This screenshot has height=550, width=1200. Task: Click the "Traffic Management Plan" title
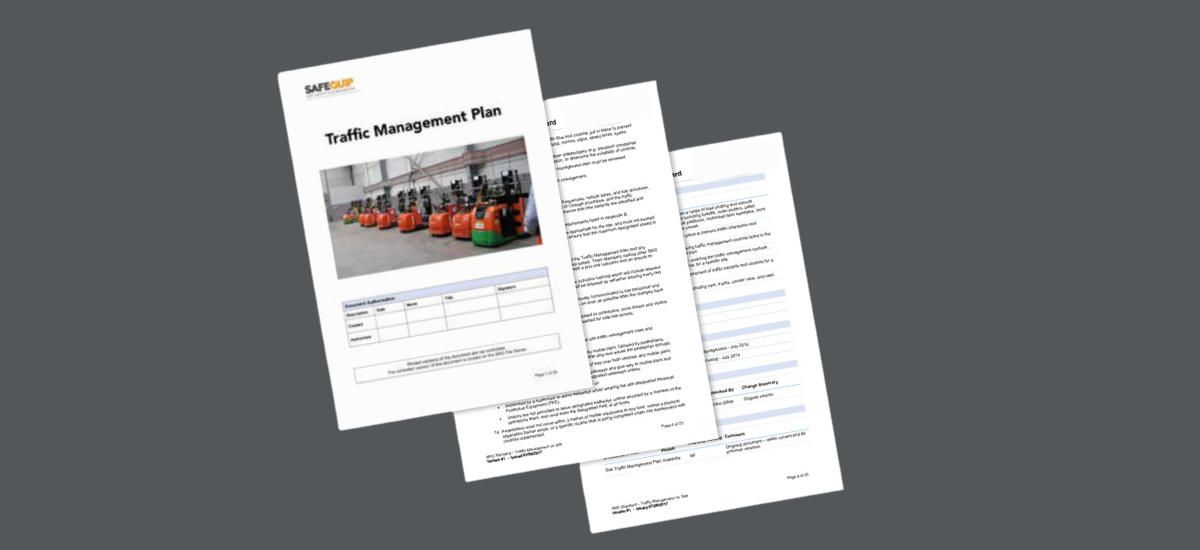point(413,123)
